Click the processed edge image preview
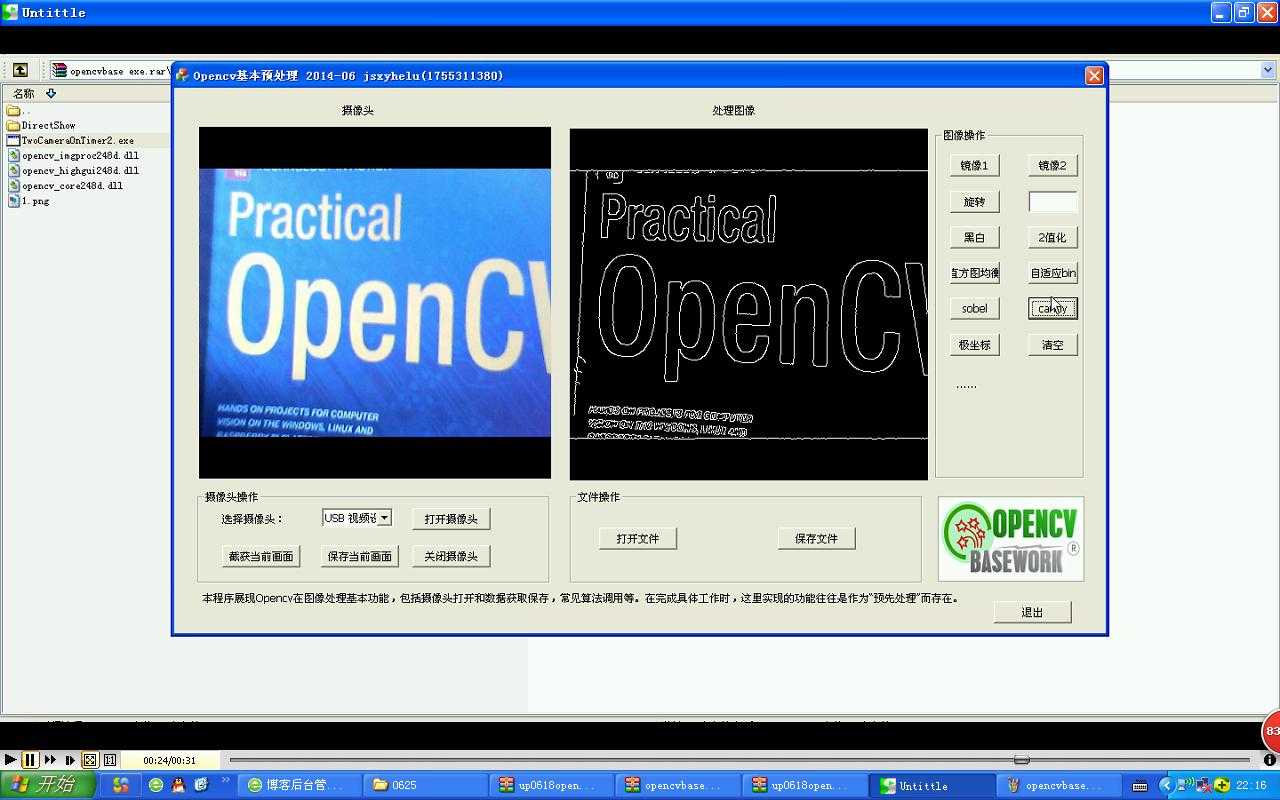 pyautogui.click(x=749, y=304)
